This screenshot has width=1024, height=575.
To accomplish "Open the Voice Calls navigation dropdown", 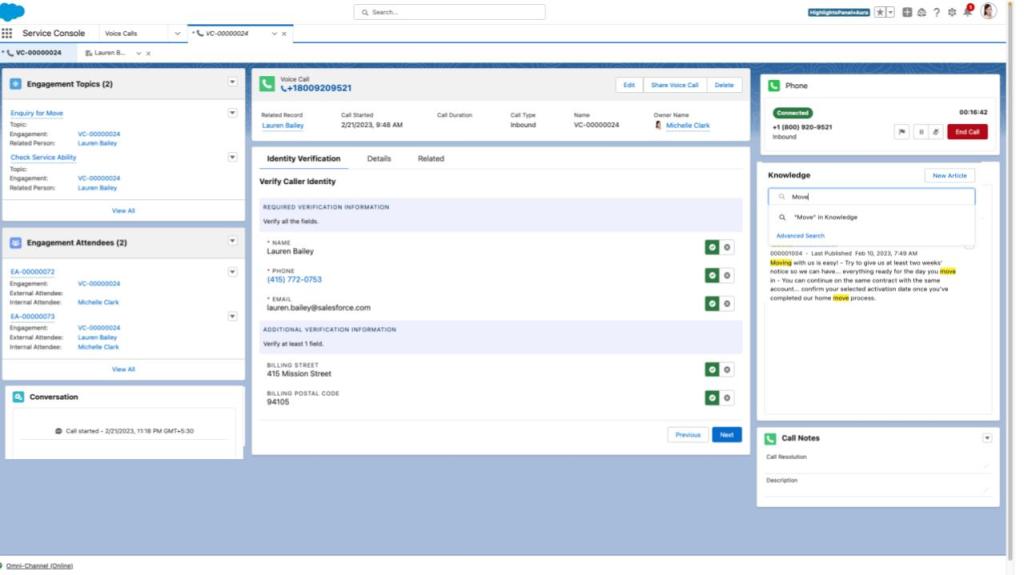I will click(178, 33).
